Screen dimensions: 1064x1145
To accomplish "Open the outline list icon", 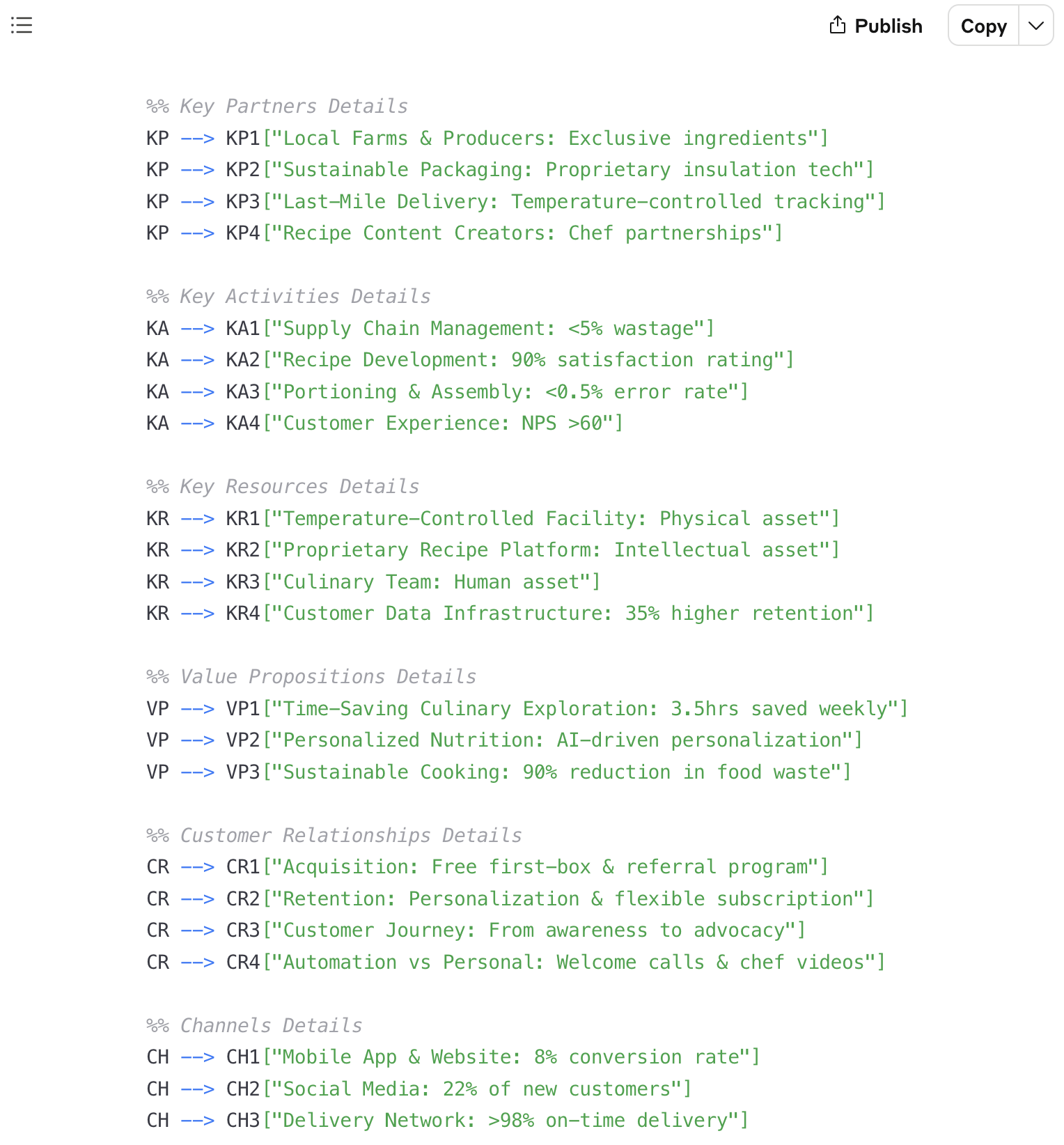I will click(22, 26).
